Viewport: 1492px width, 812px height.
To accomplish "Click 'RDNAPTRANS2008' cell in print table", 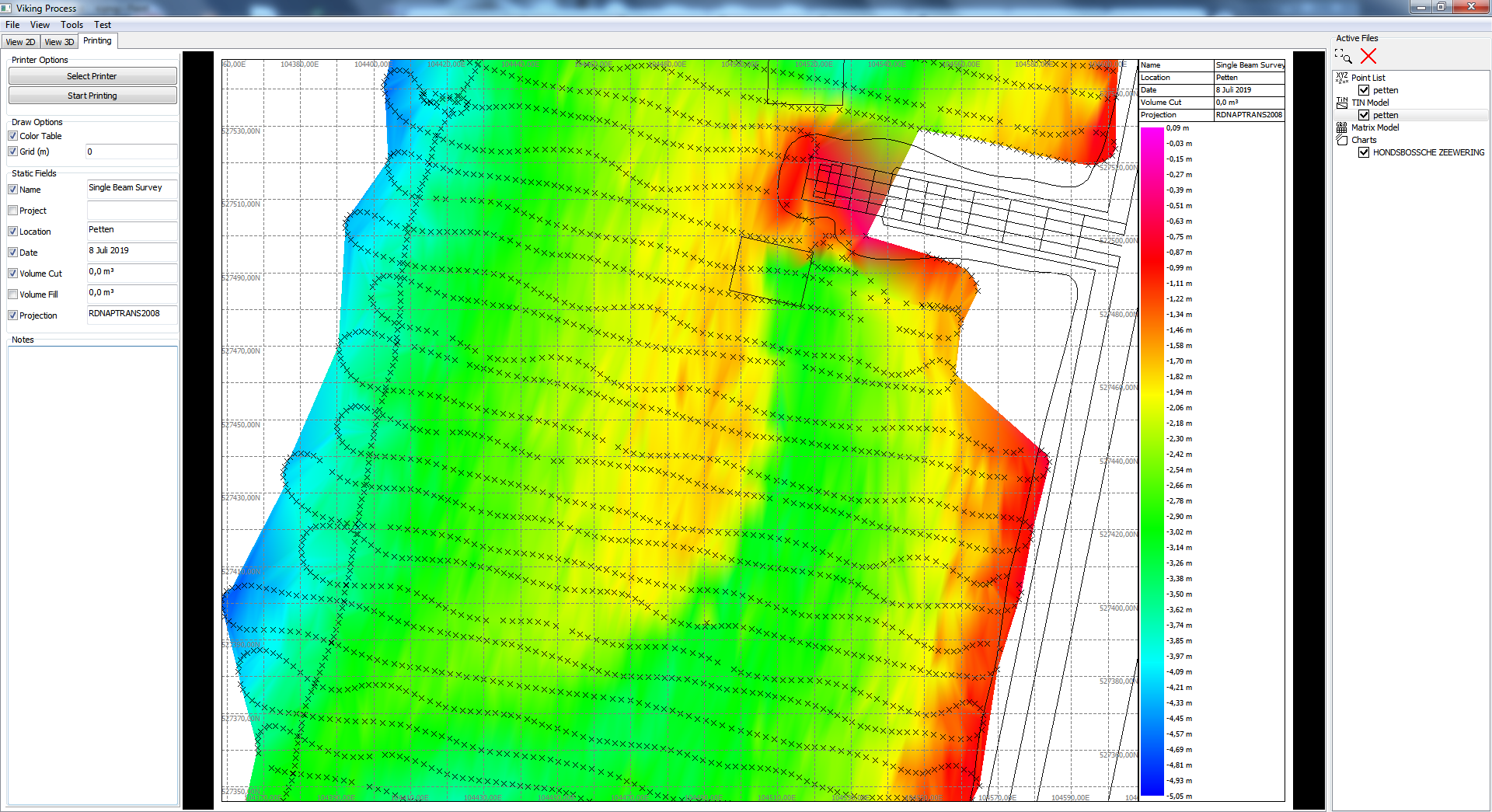I will click(1250, 115).
